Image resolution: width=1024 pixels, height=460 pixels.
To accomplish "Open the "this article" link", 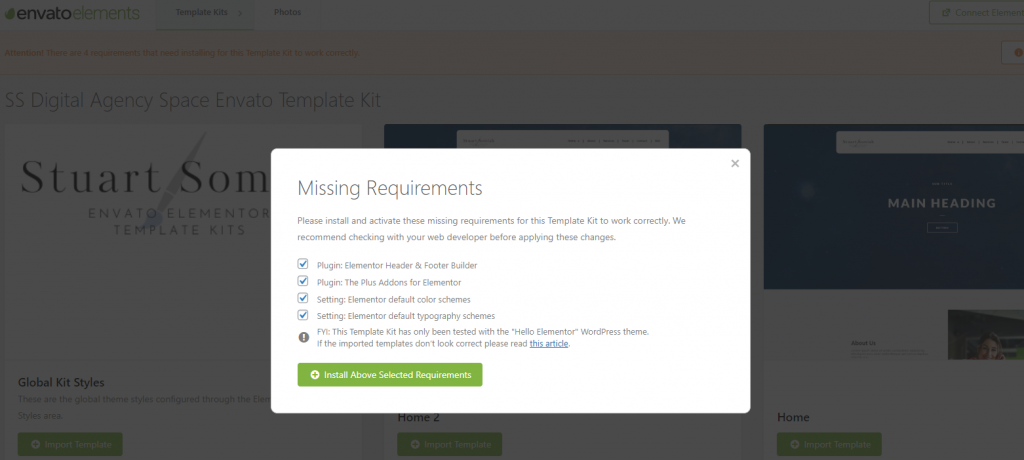I will pos(549,343).
